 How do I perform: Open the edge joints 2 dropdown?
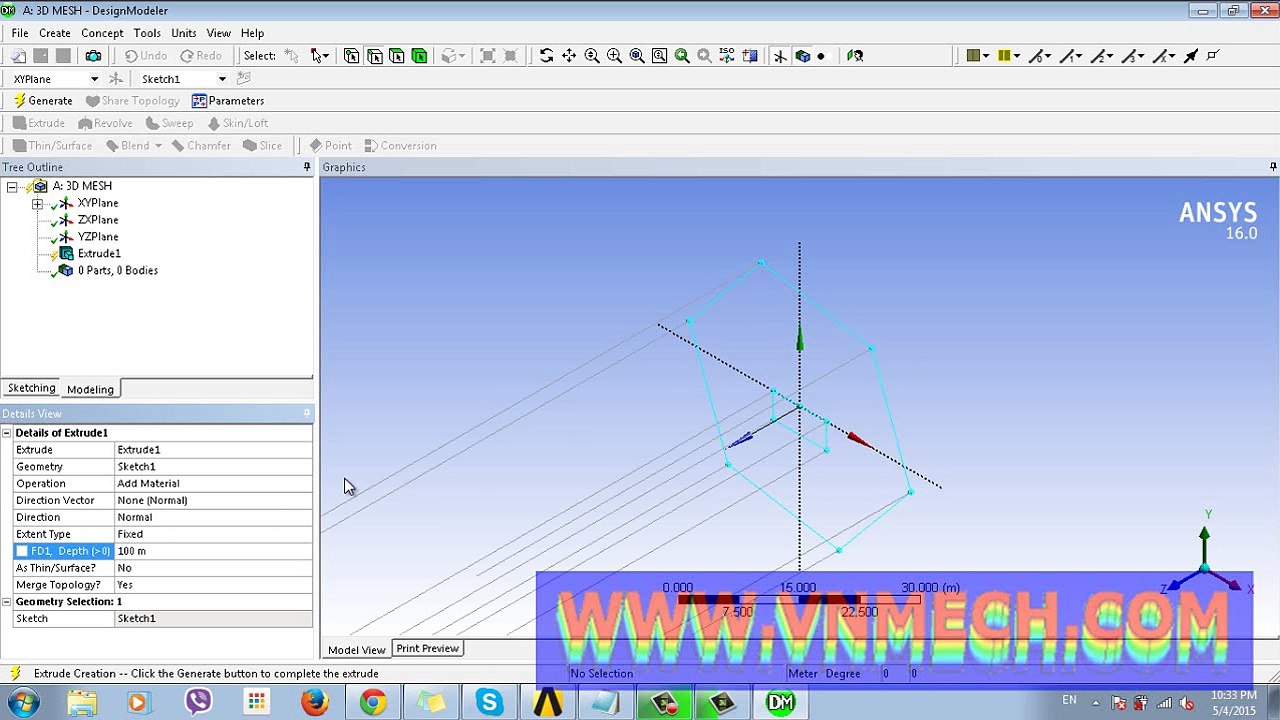coord(1102,56)
